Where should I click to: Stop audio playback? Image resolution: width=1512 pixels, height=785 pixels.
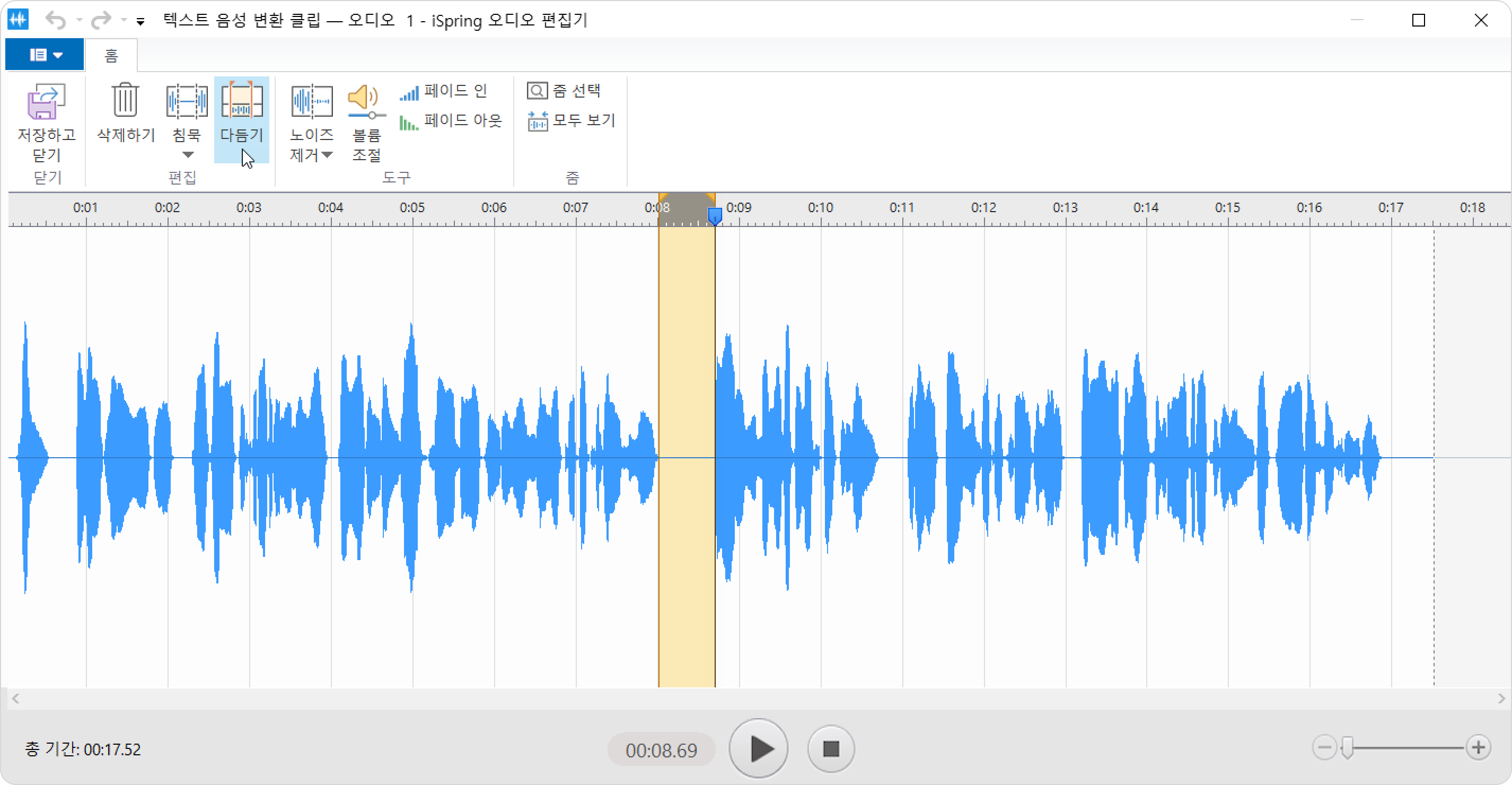(x=831, y=748)
